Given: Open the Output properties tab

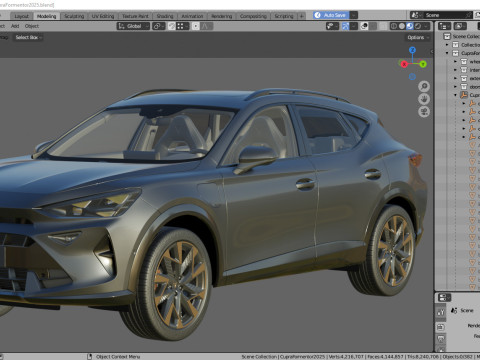Looking at the screenshot, I should coord(441,340).
